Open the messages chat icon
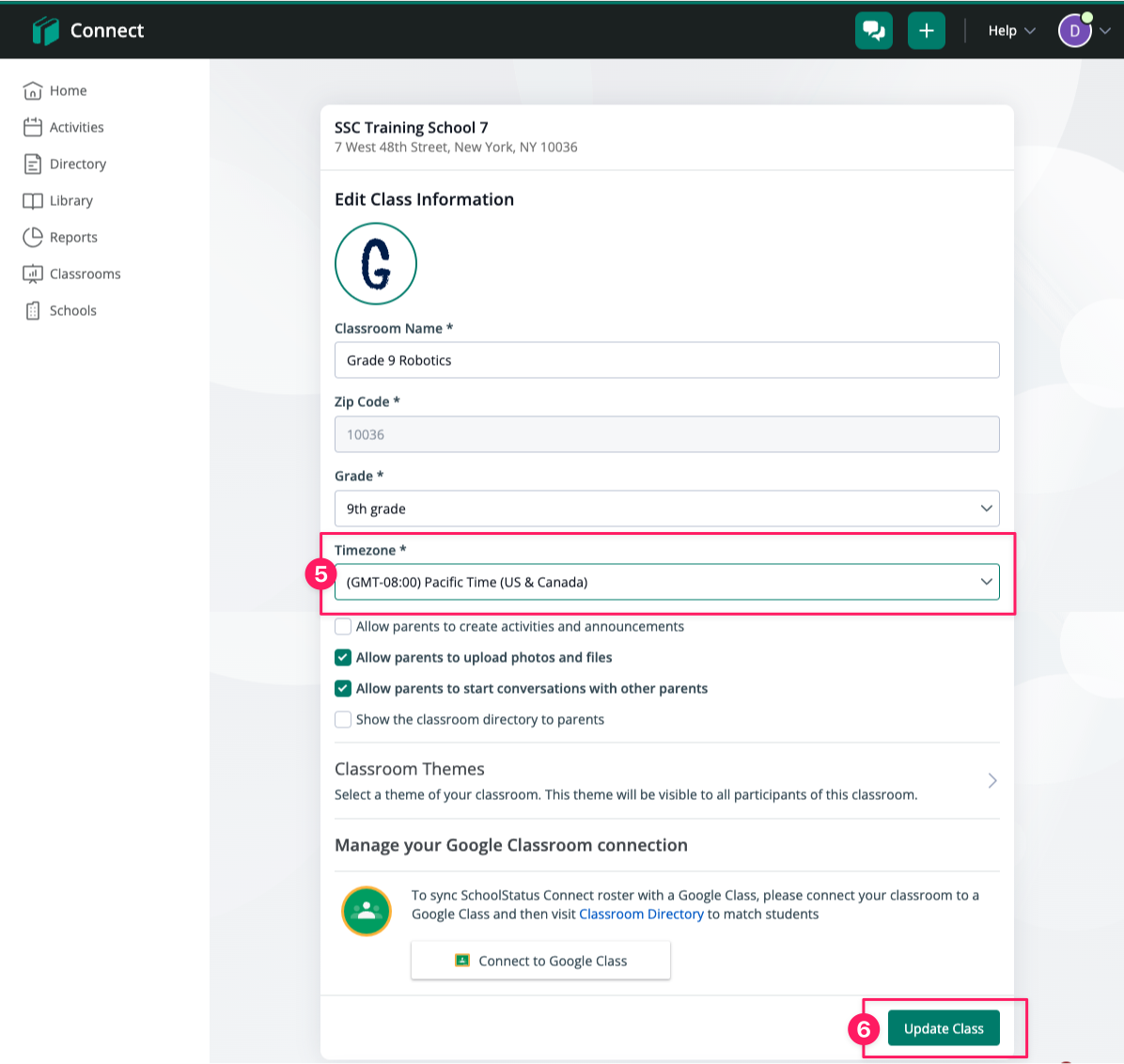The width and height of the screenshot is (1124, 1064). point(873,30)
